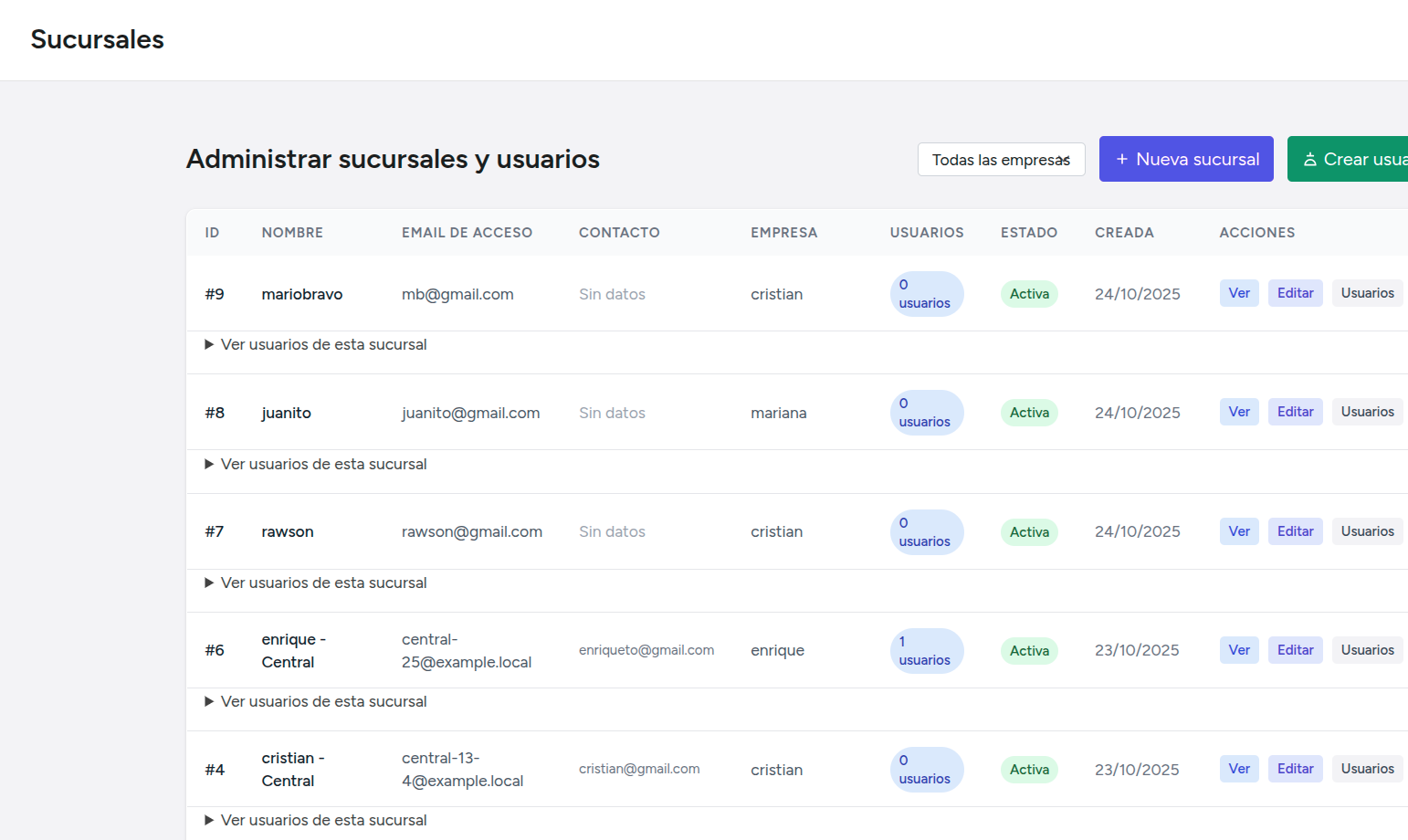Click the CREADA column header
The width and height of the screenshot is (1408, 840).
pos(1124,233)
